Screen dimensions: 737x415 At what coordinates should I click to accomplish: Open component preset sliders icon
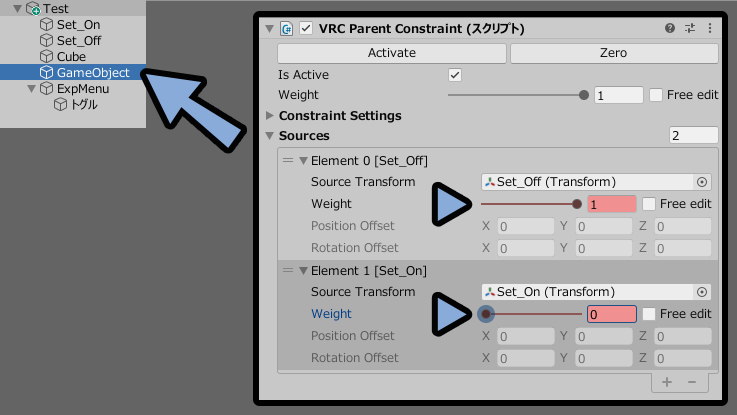coord(690,28)
